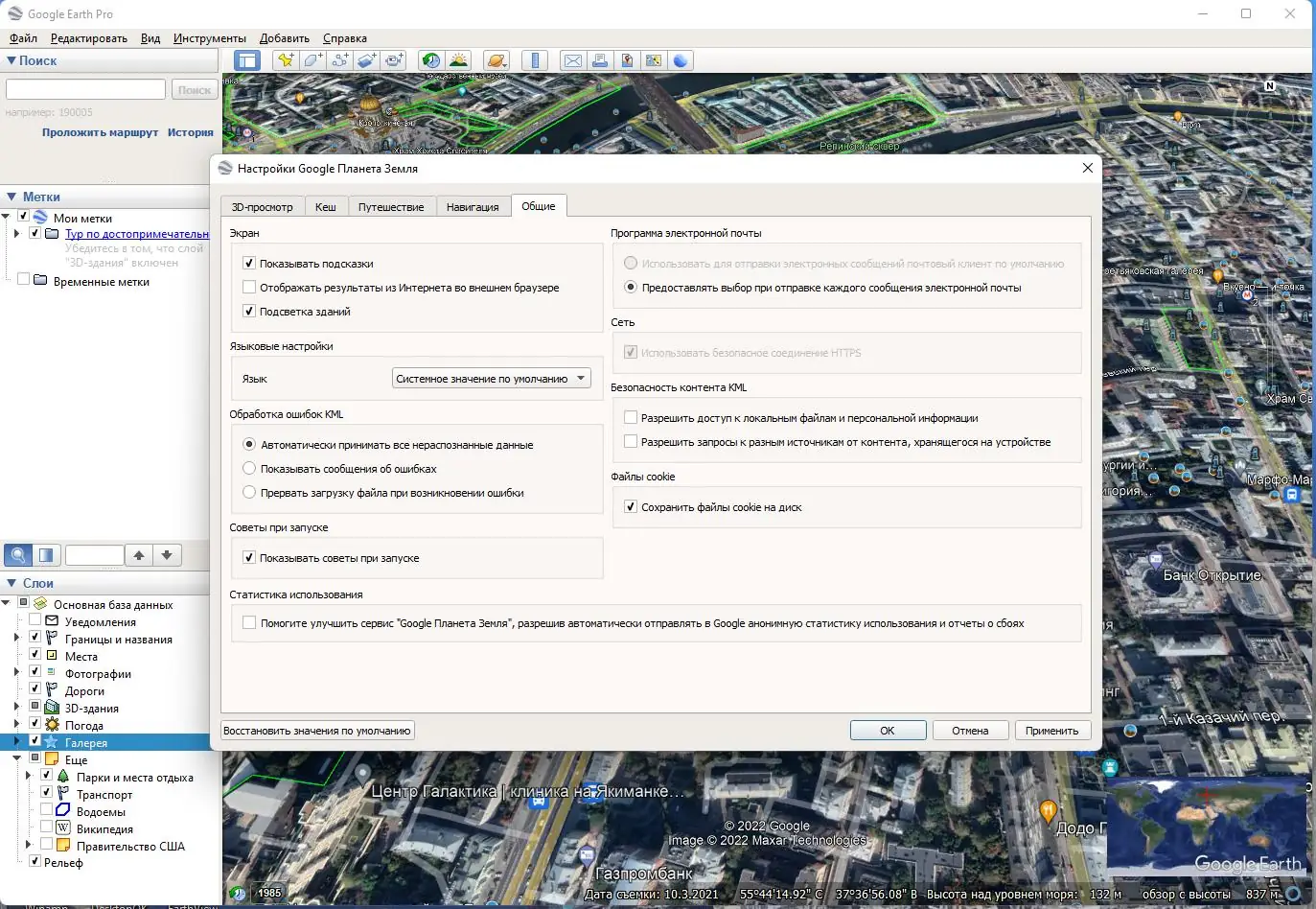This screenshot has height=909, width=1316.
Task: Toggle the sunlight icon in the toolbar
Action: pyautogui.click(x=458, y=60)
